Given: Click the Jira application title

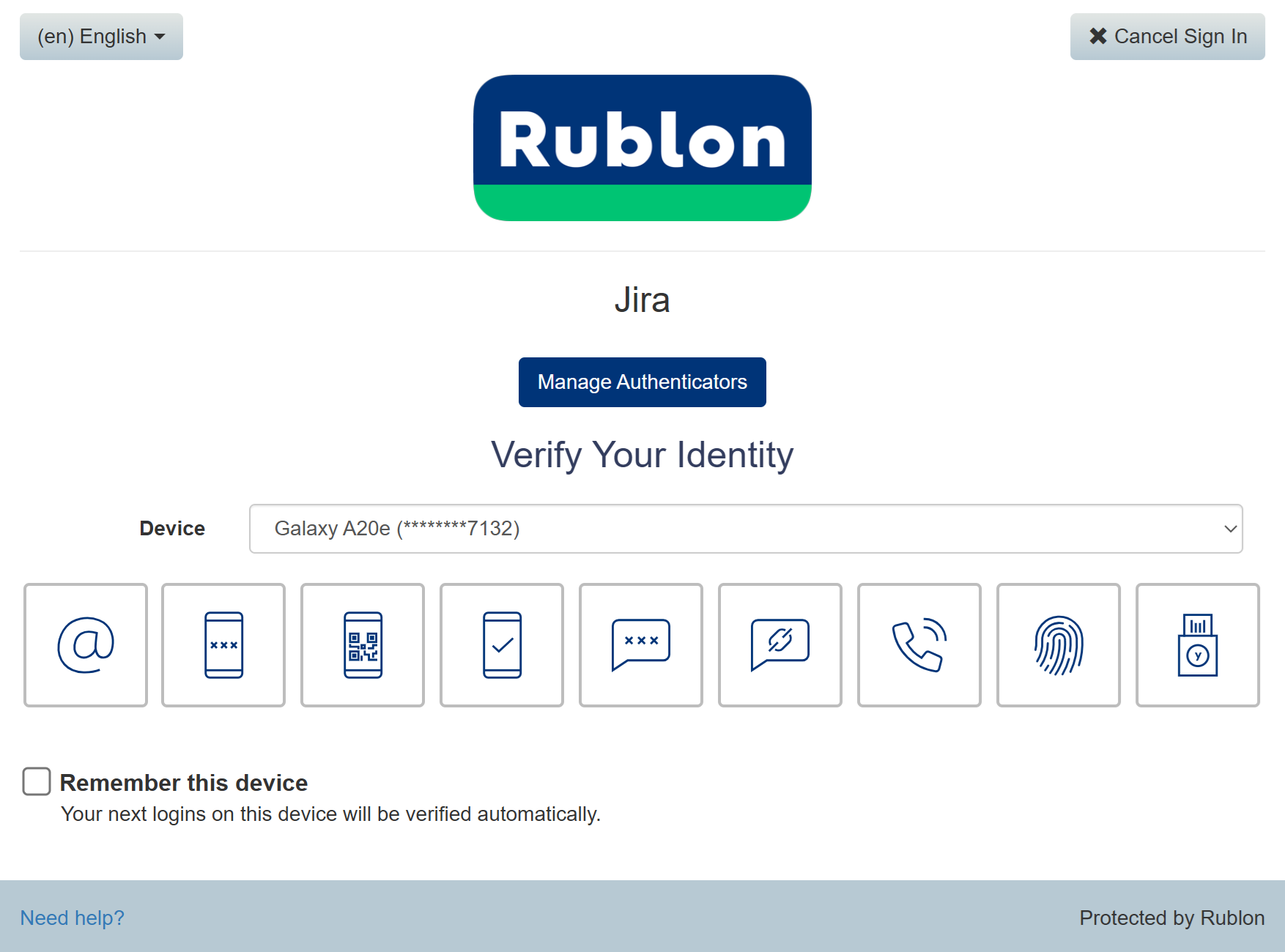Looking at the screenshot, I should pos(642,300).
